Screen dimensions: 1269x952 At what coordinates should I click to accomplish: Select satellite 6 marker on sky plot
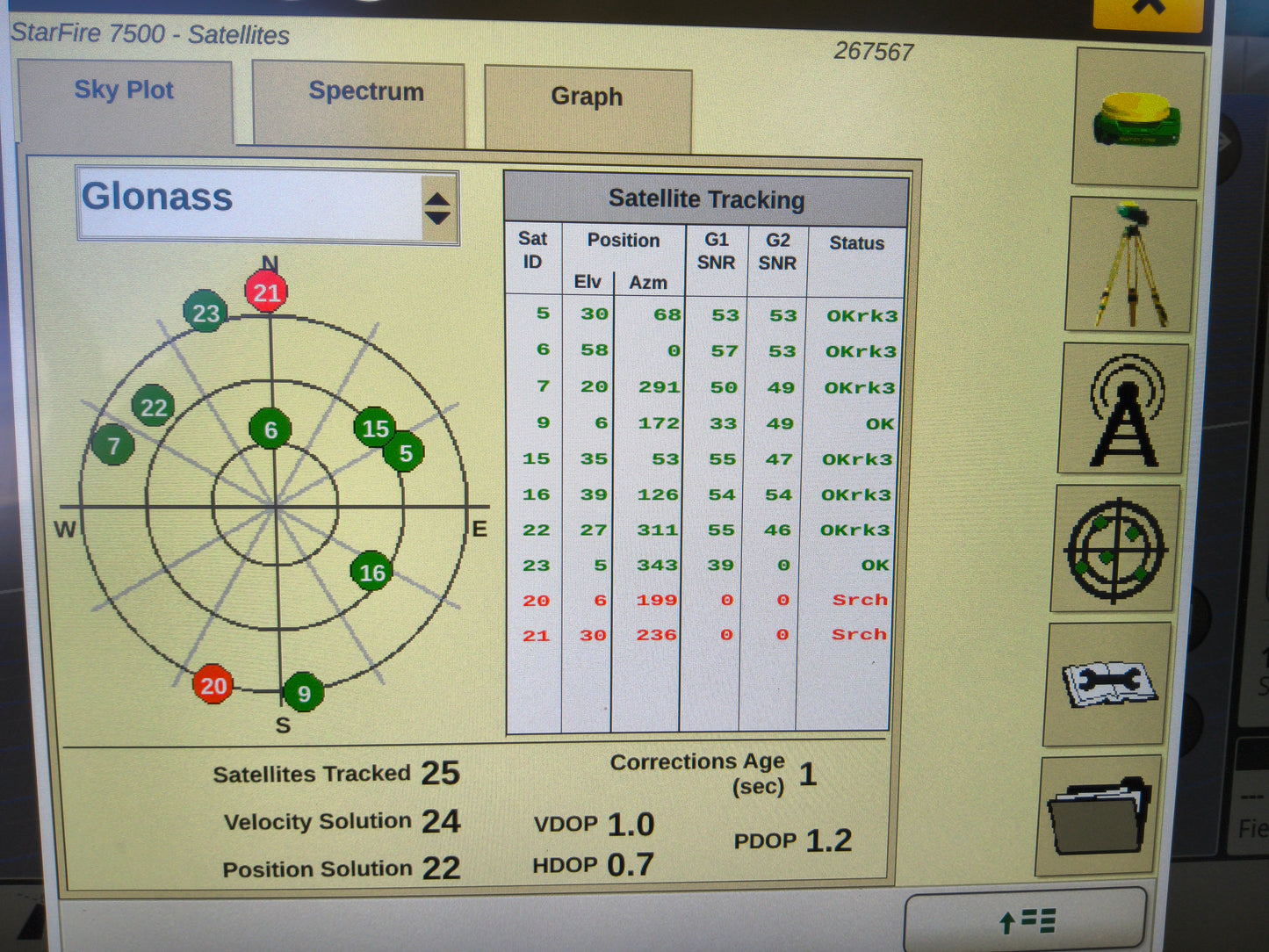[x=270, y=429]
